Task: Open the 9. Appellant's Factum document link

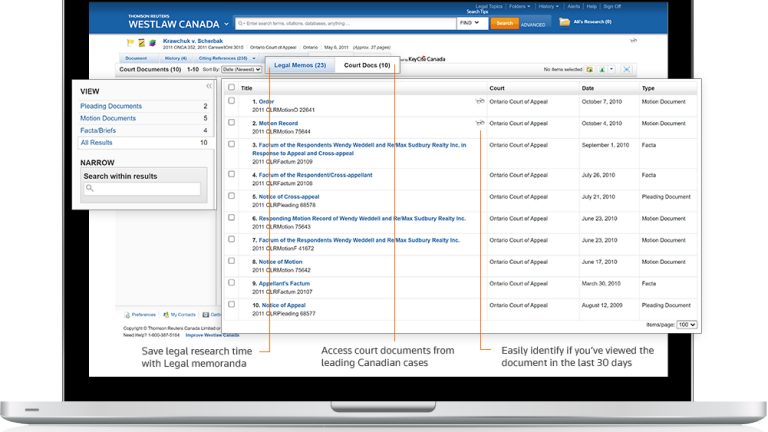Action: [x=284, y=283]
